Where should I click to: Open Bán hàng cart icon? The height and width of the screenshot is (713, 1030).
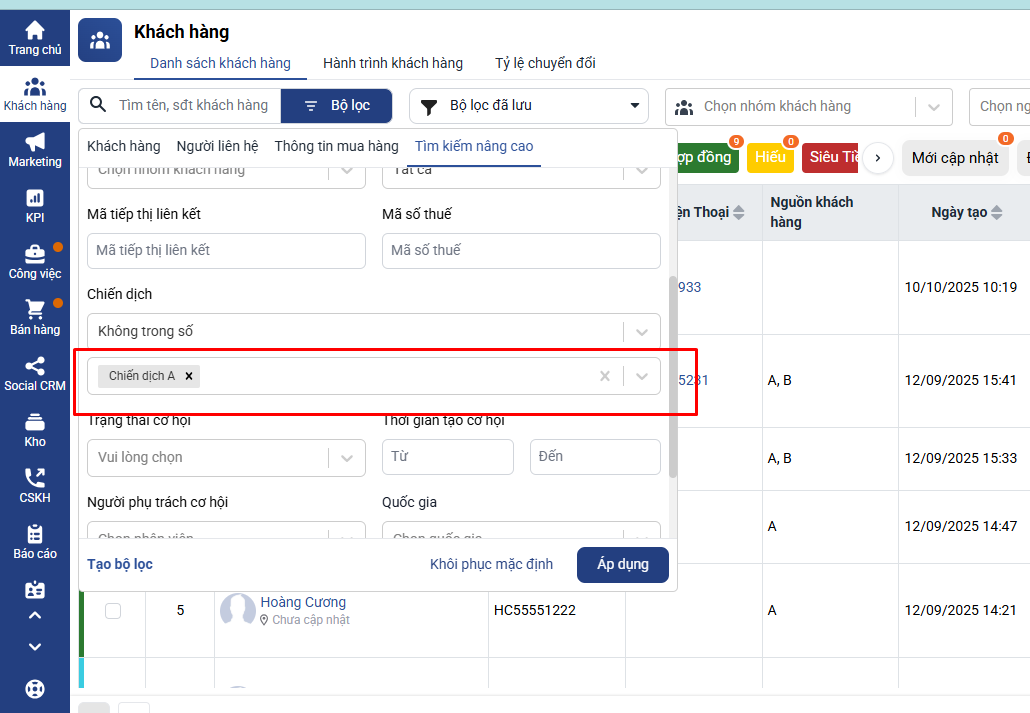(x=35, y=310)
